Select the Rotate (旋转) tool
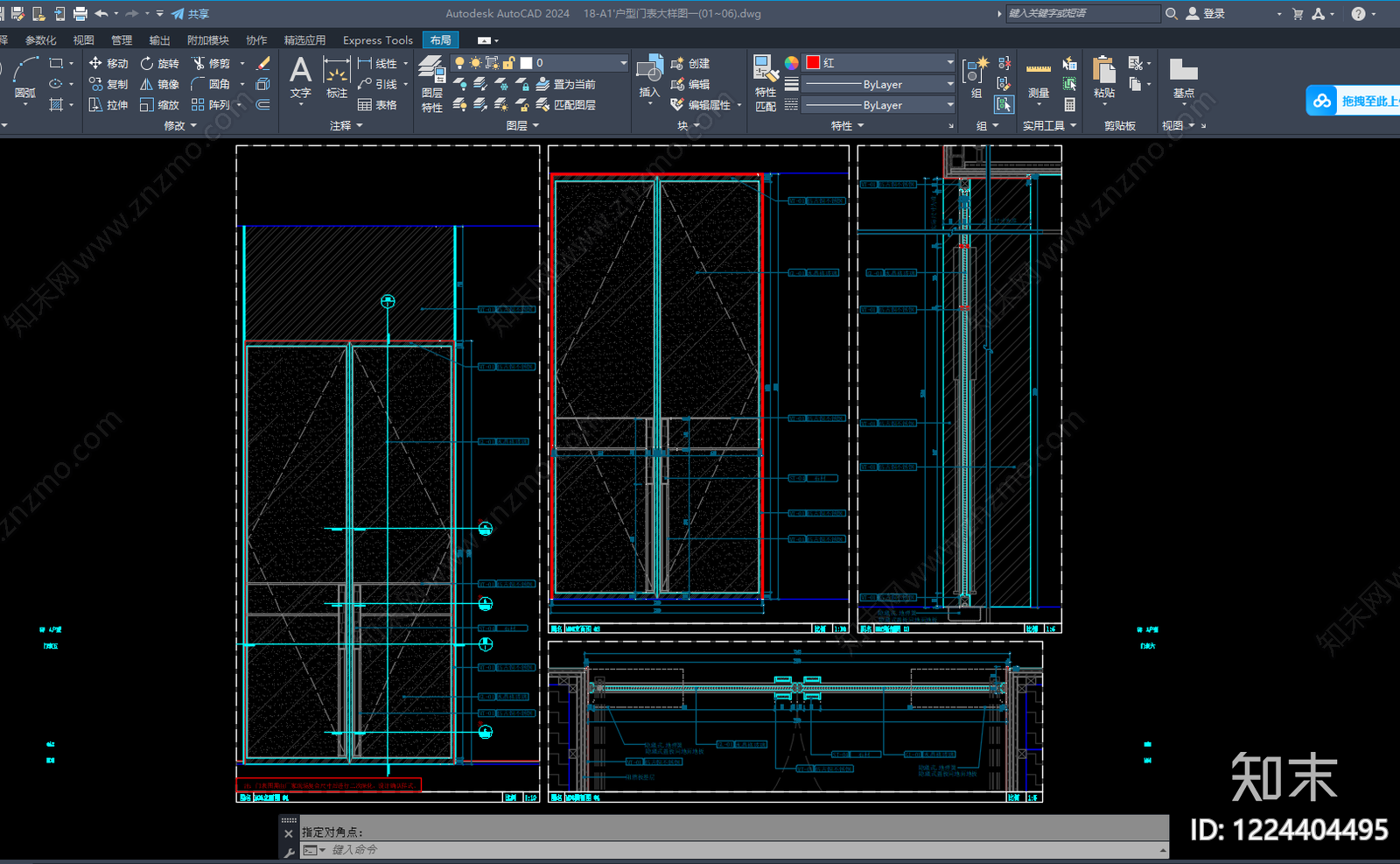This screenshot has width=1400, height=864. tap(159, 63)
